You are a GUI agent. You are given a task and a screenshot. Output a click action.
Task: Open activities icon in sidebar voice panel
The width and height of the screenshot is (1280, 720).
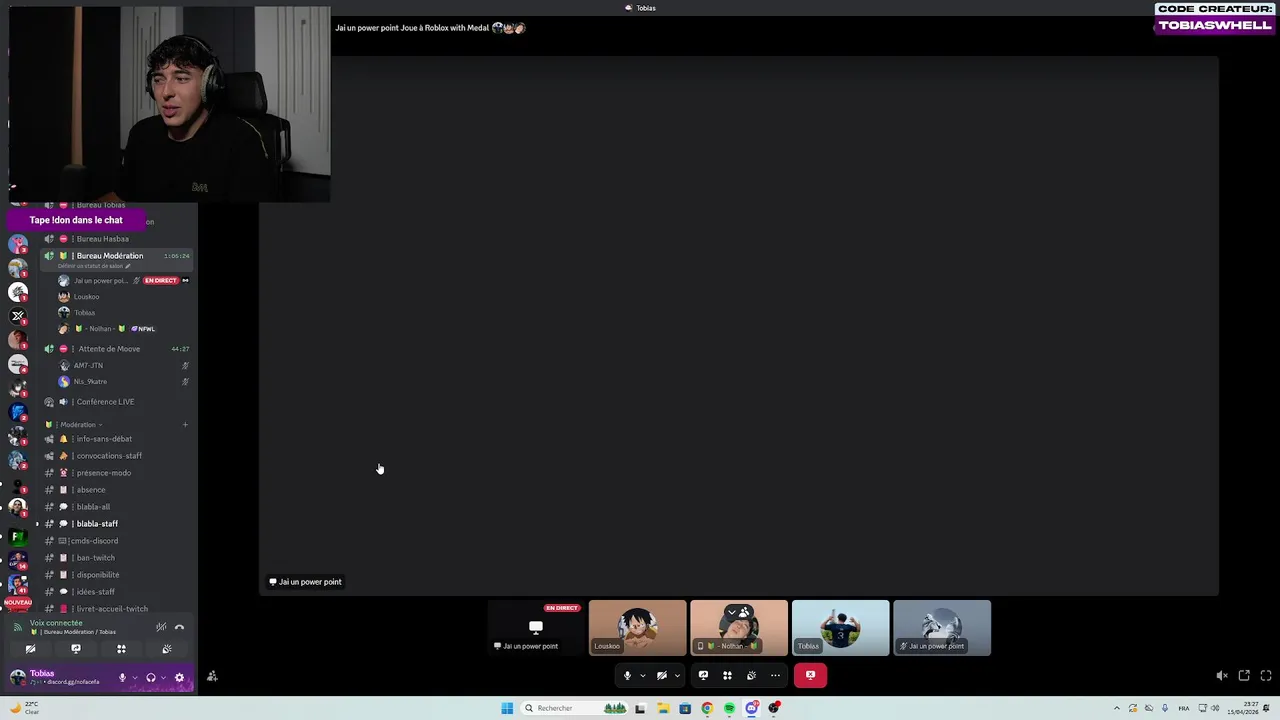[121, 649]
